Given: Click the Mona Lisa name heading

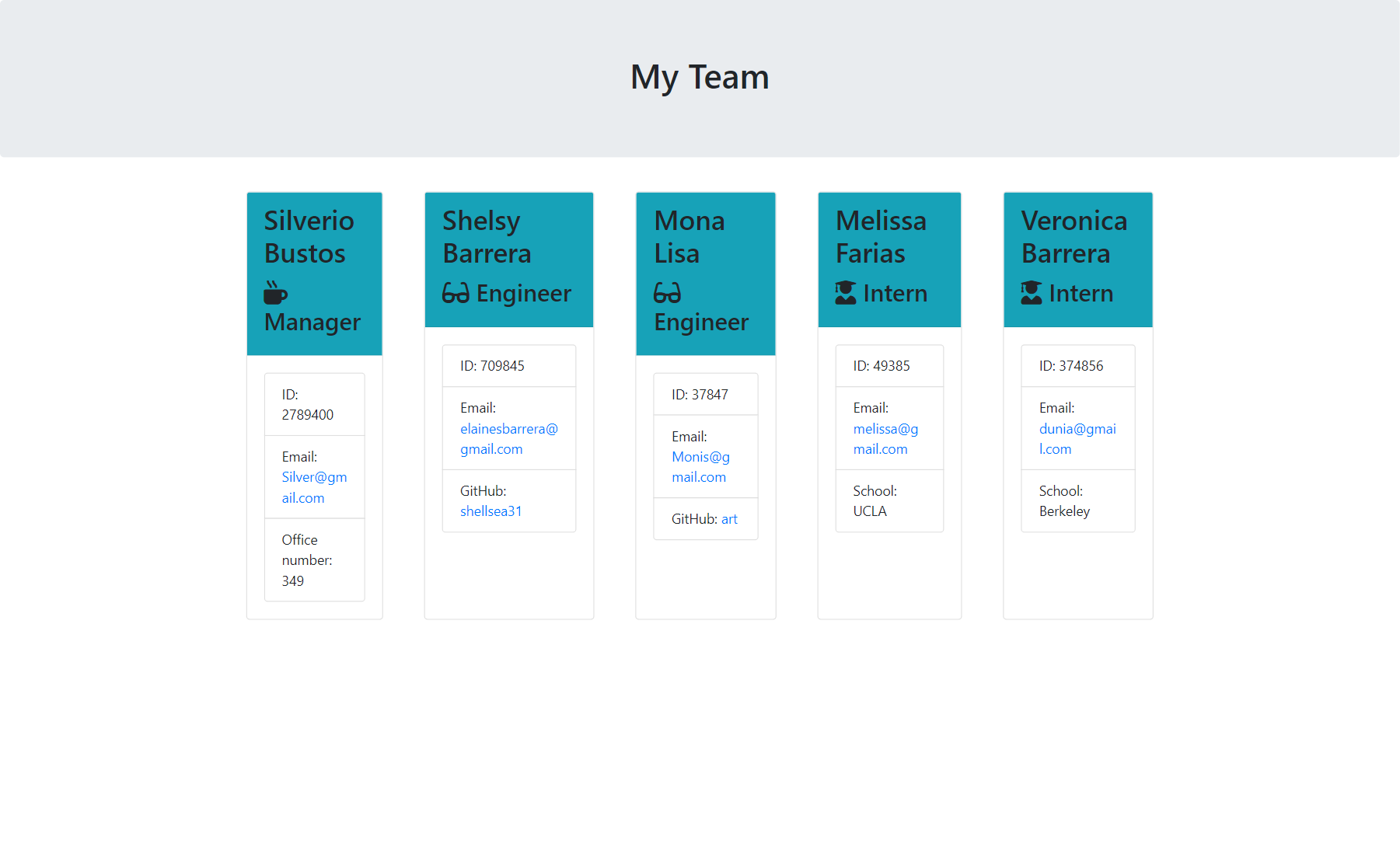Looking at the screenshot, I should click(x=690, y=237).
